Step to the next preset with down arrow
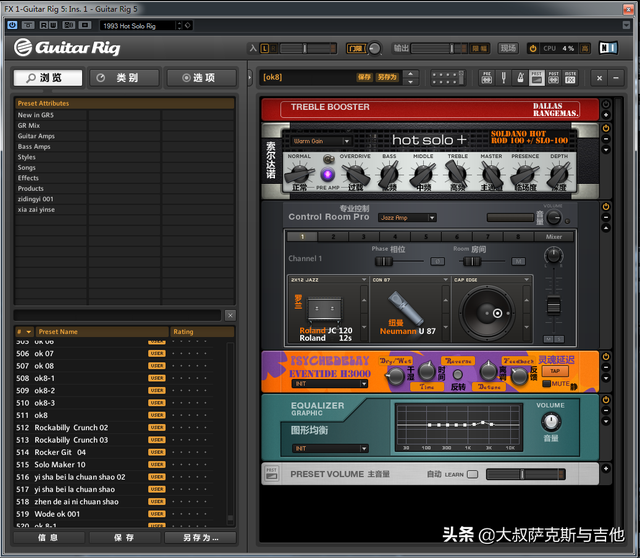 coord(411,82)
